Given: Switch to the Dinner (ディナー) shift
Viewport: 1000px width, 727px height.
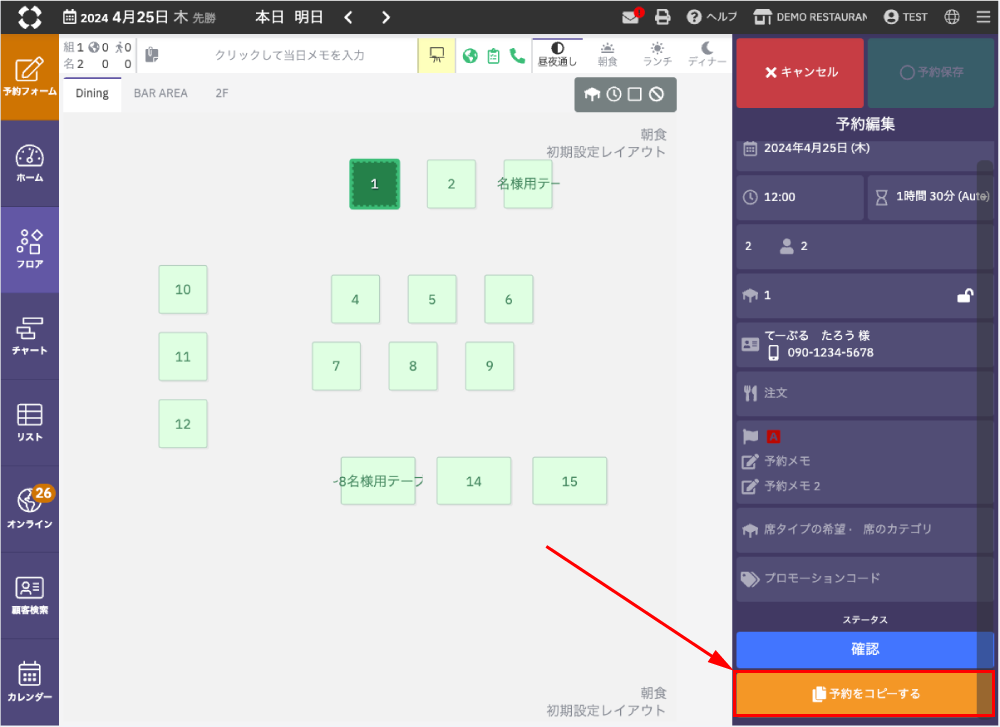Looking at the screenshot, I should pos(707,54).
